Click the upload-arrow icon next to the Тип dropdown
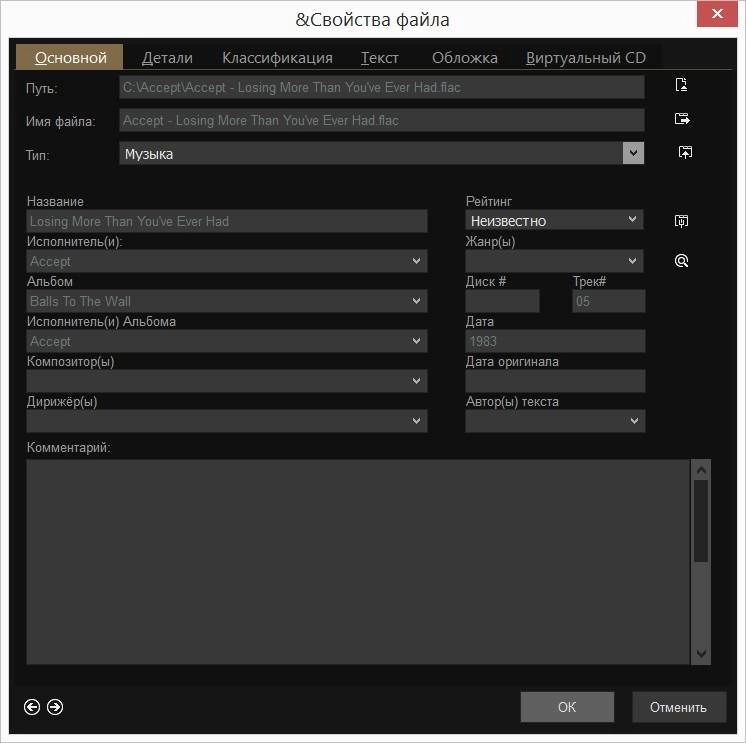 [685, 152]
